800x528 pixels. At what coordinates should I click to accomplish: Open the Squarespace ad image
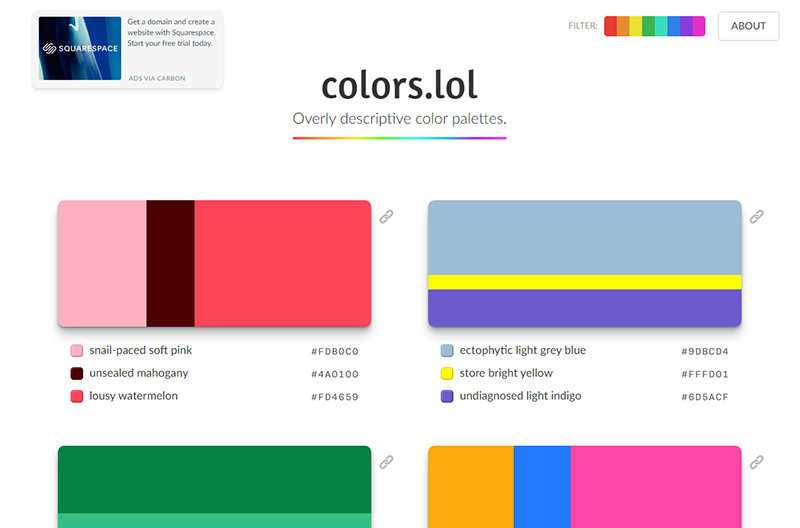(x=80, y=48)
